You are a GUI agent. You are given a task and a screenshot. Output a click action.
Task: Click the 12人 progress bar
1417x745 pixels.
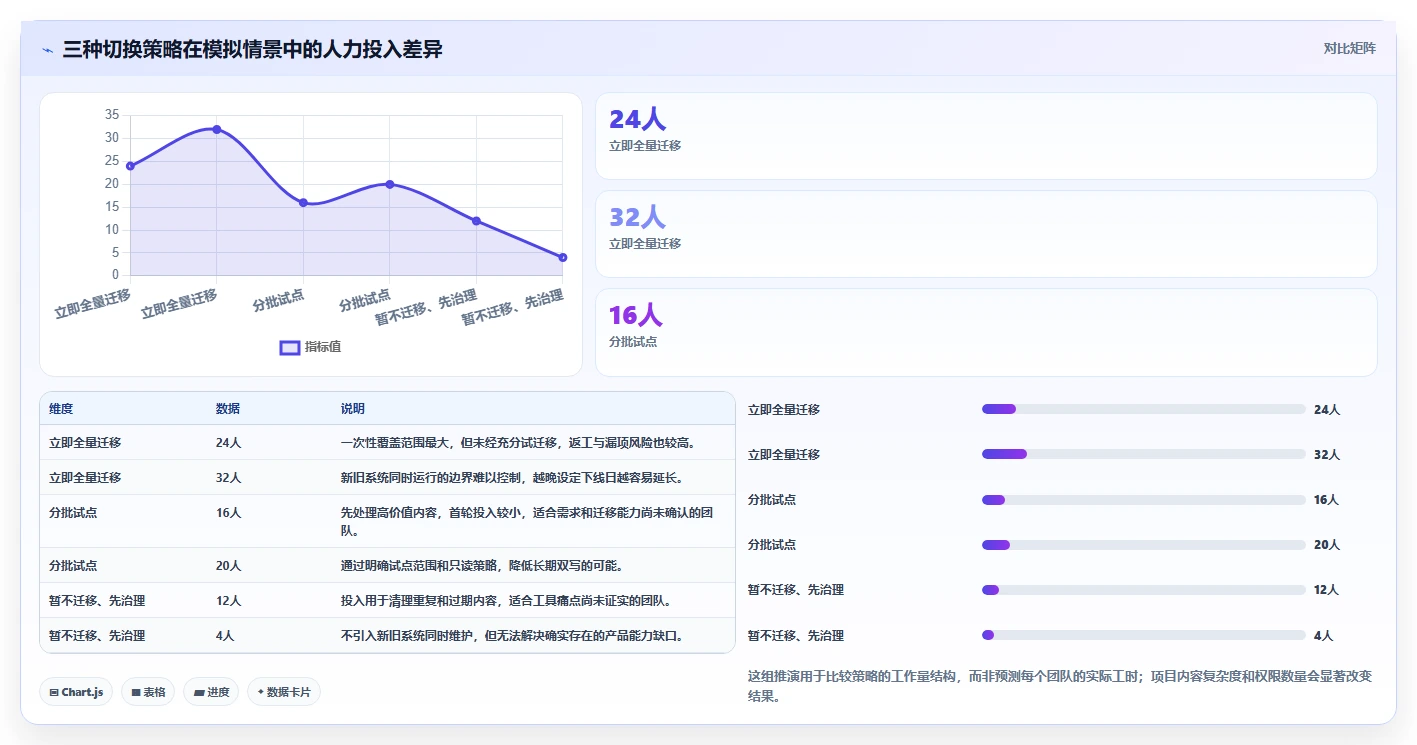[1144, 590]
